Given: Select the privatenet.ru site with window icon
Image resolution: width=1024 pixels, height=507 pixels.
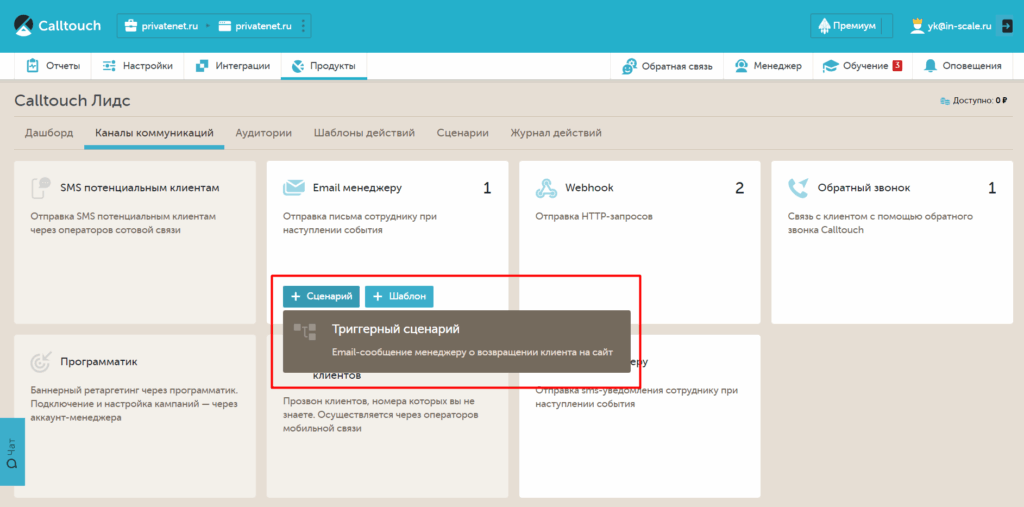Looking at the screenshot, I should tap(255, 26).
